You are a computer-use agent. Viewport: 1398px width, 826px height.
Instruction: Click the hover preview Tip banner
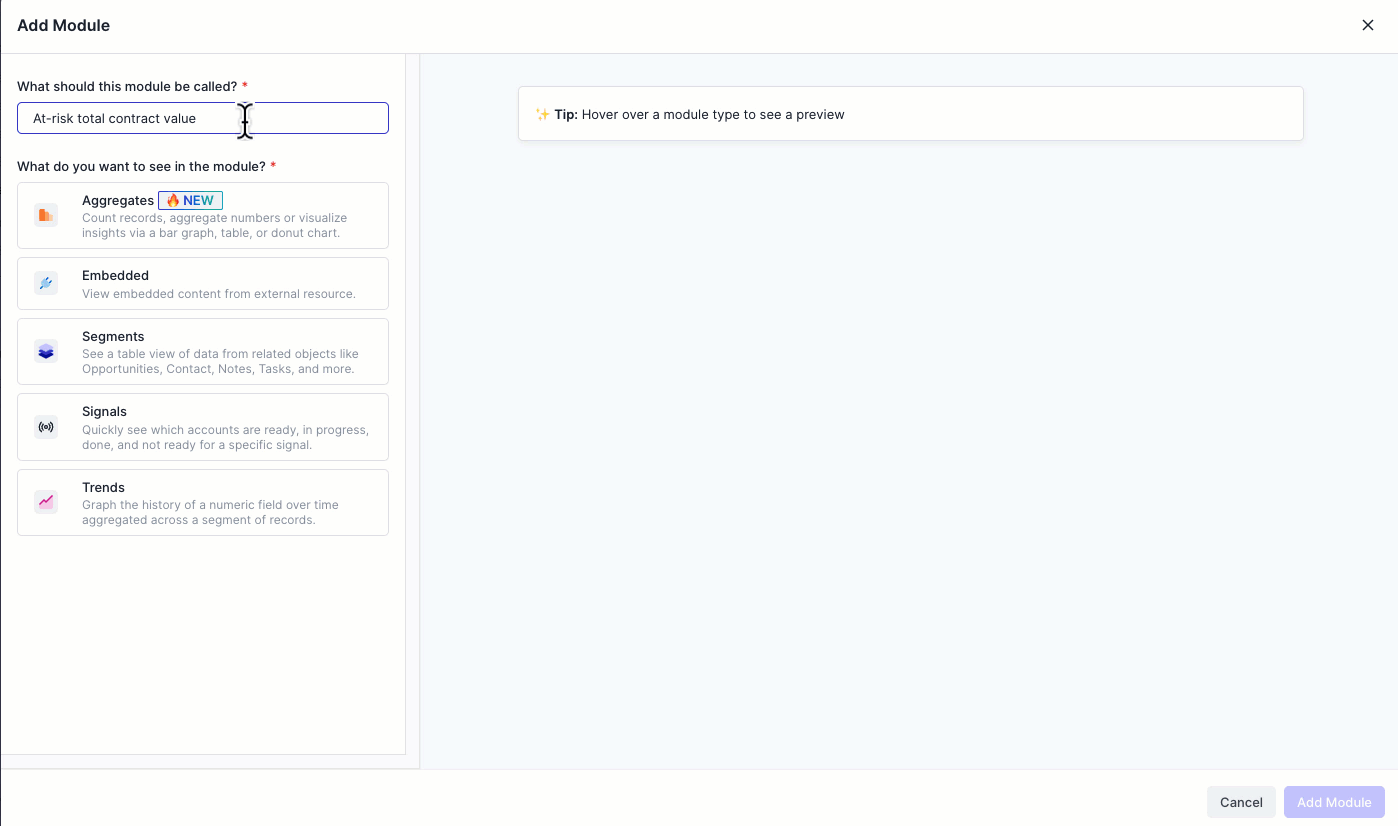[x=910, y=113]
